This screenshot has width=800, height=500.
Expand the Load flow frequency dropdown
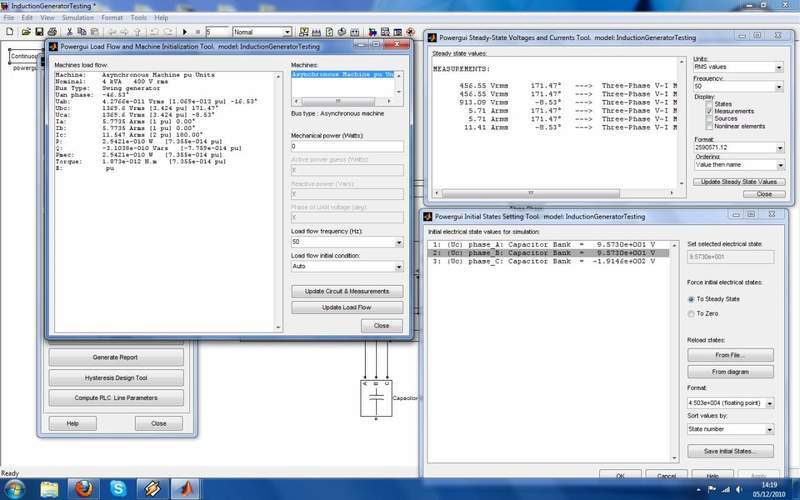point(346,241)
